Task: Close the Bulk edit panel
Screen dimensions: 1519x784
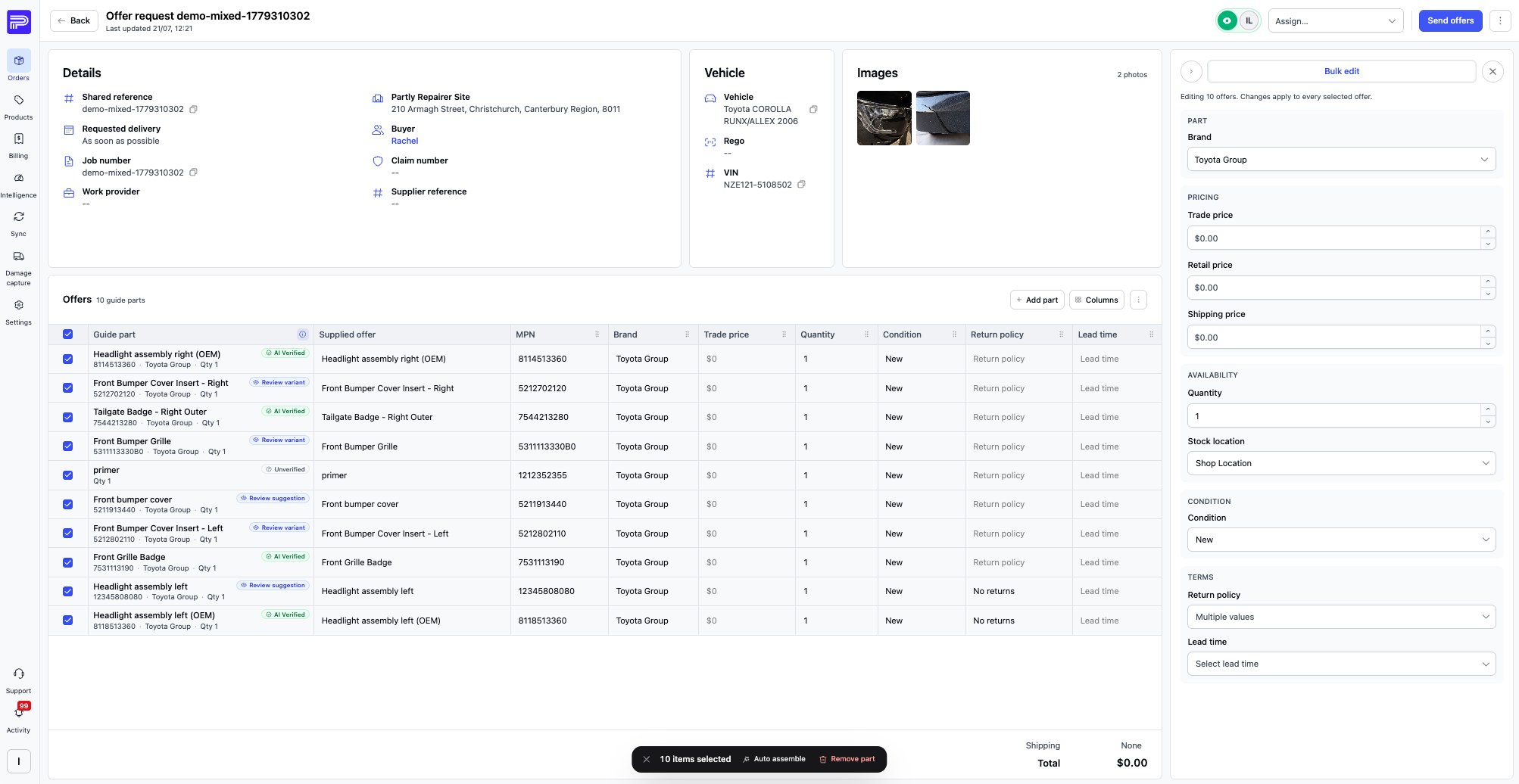Action: [1492, 71]
